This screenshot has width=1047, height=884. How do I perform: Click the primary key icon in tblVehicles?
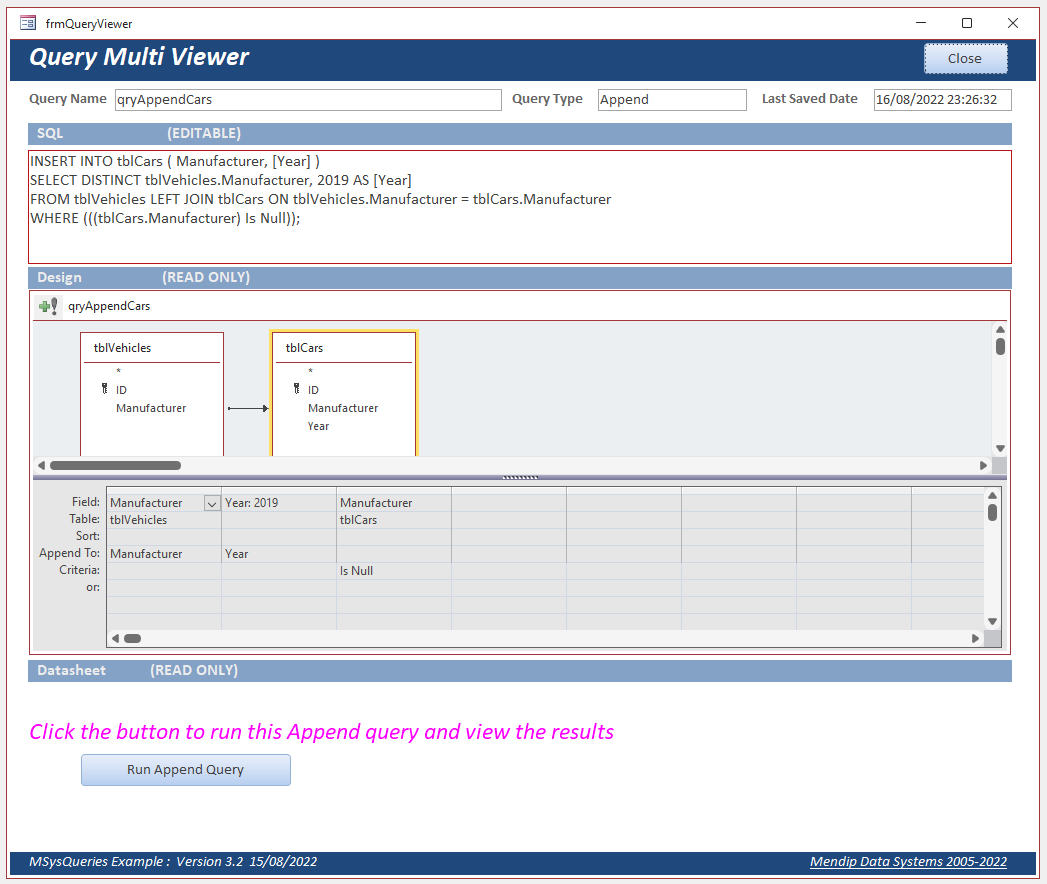[104, 390]
